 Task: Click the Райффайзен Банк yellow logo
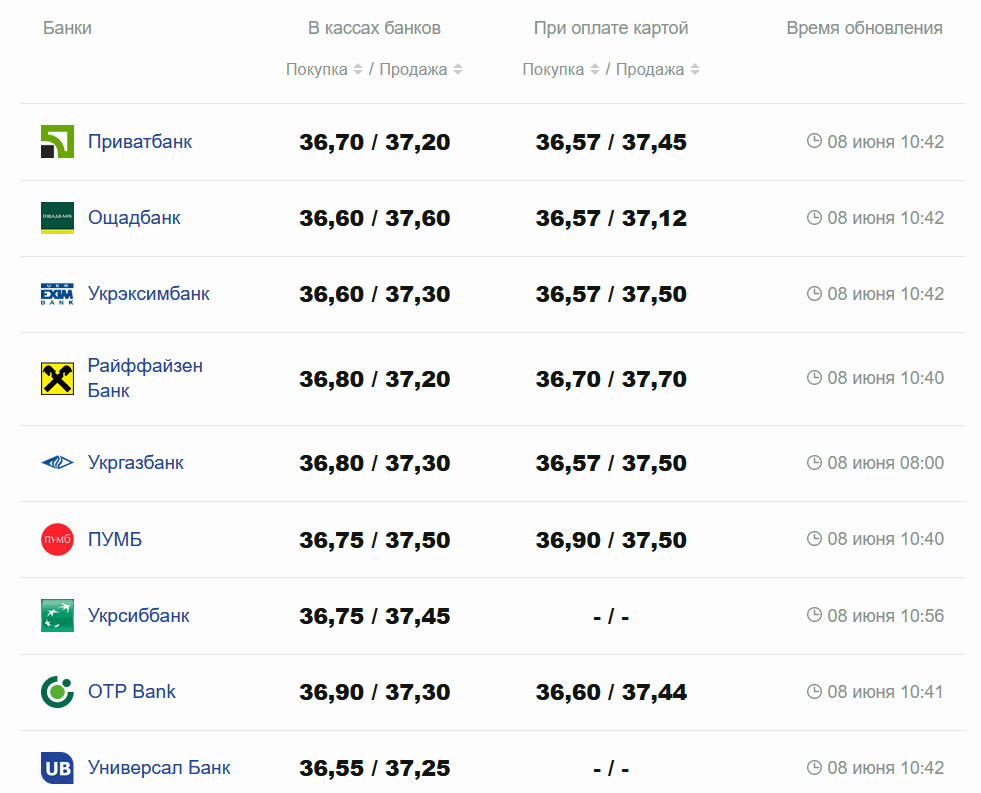pyautogui.click(x=57, y=379)
